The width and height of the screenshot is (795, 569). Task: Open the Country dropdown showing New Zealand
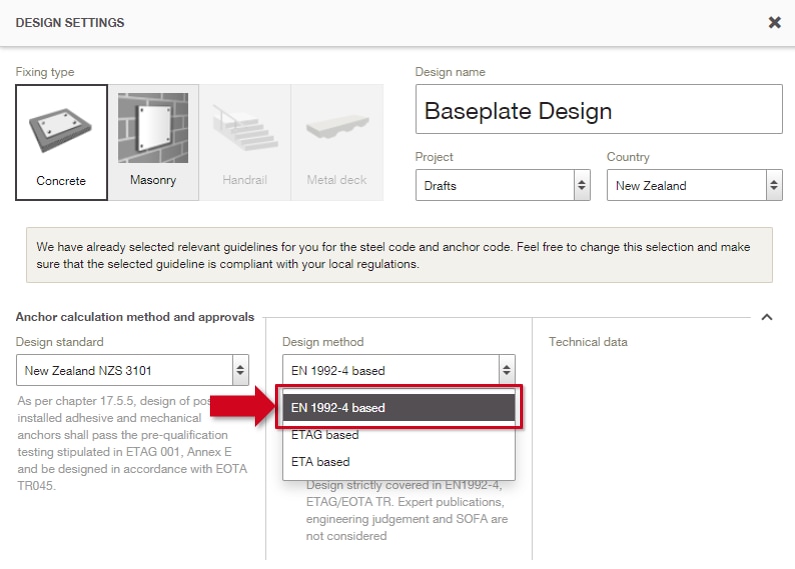pyautogui.click(x=694, y=185)
